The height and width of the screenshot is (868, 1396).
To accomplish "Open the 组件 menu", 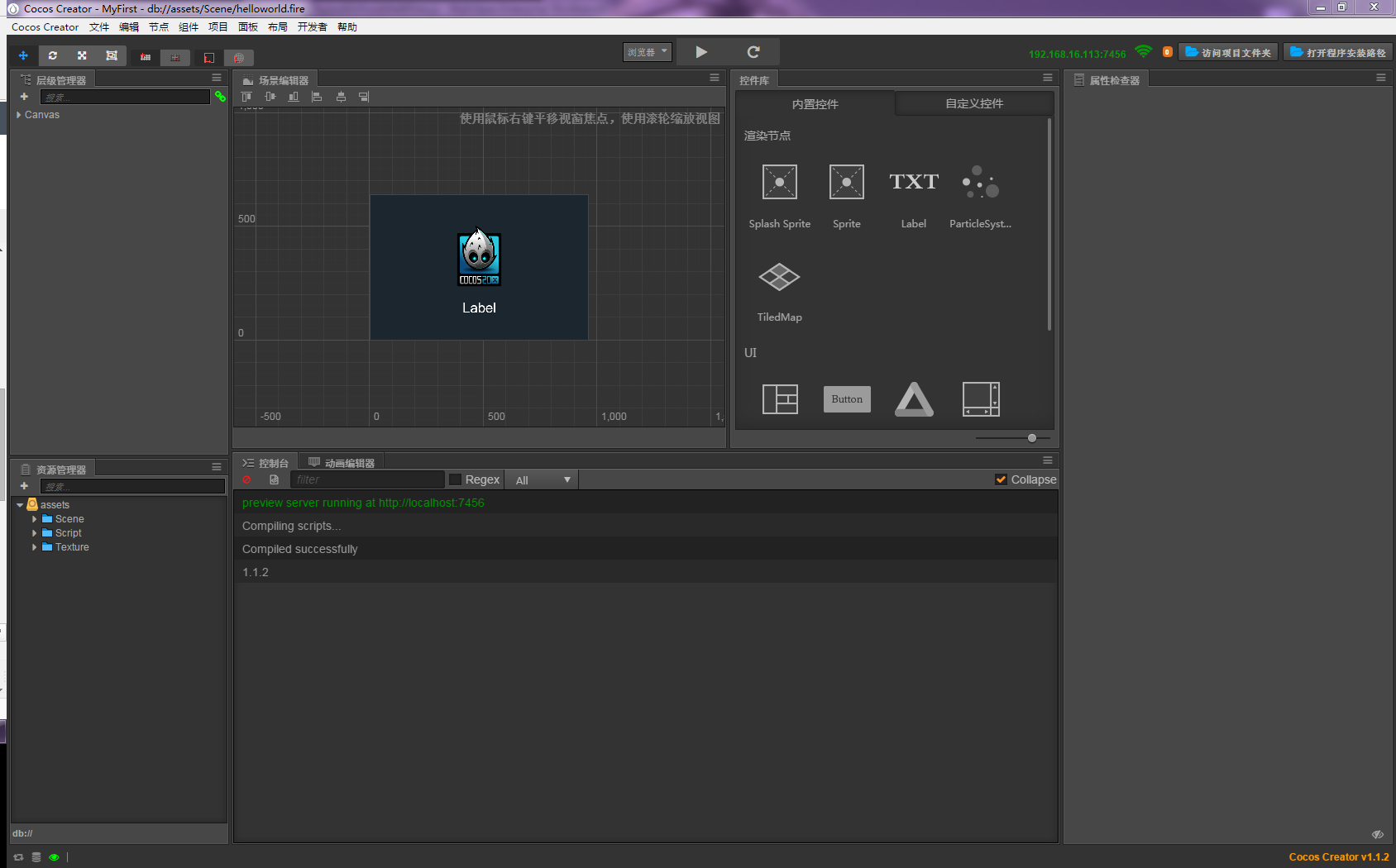I will [189, 26].
